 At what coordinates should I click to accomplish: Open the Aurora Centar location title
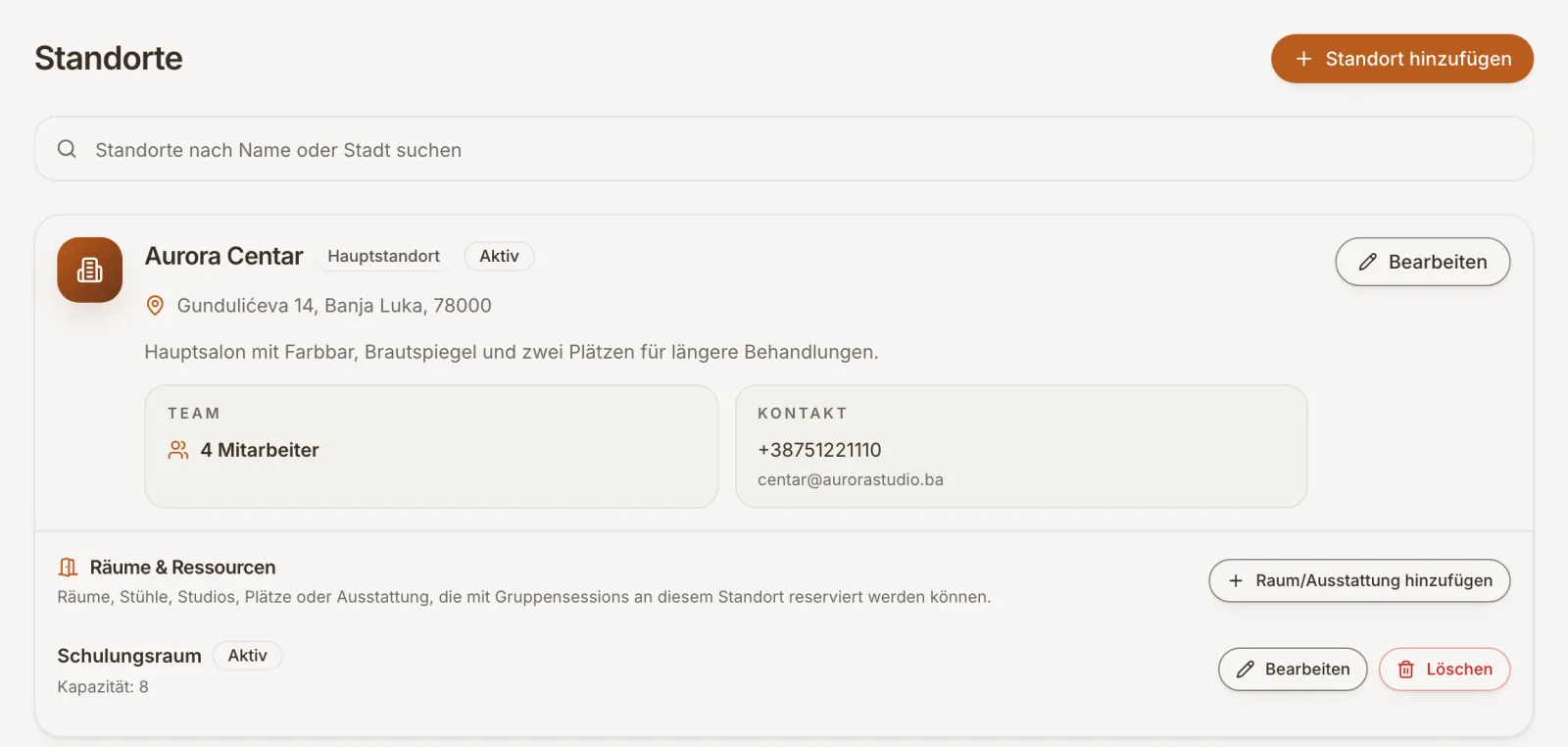pos(224,256)
